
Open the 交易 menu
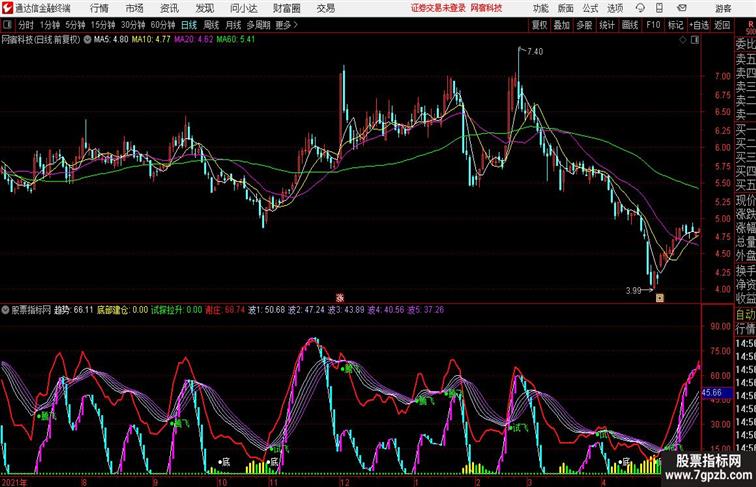tap(326, 8)
